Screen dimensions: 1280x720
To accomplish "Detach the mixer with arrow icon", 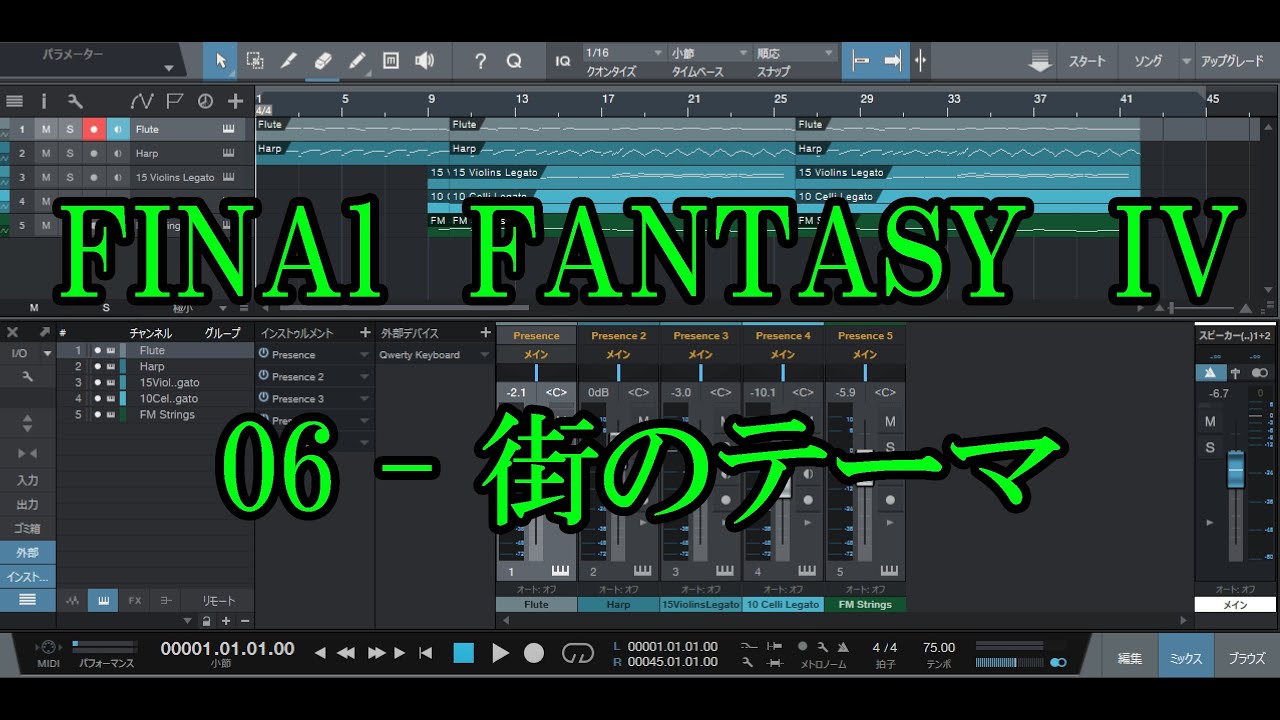I will 44,332.
